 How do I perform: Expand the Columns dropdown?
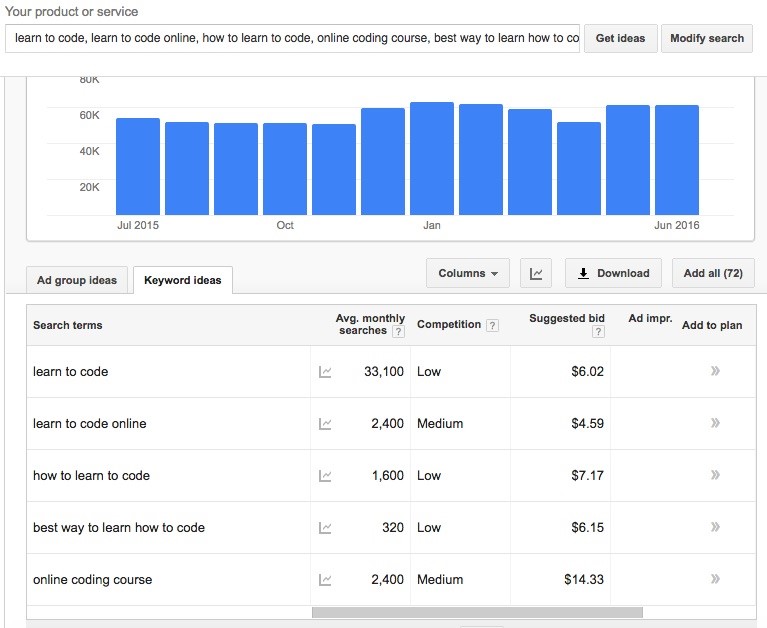468,273
